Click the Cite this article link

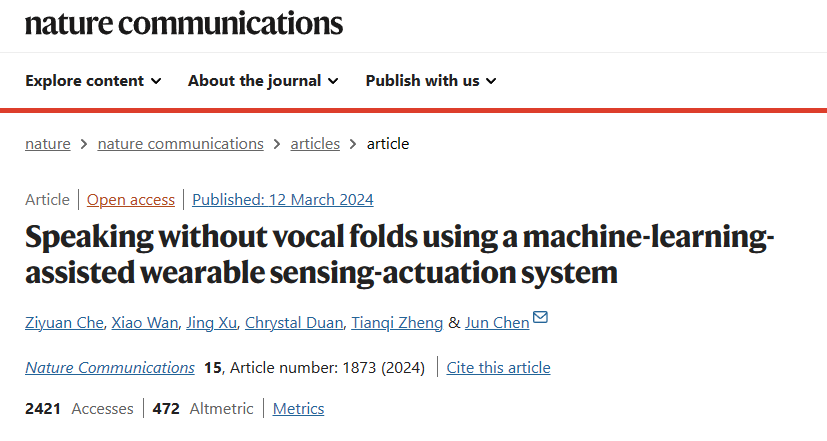pos(498,368)
